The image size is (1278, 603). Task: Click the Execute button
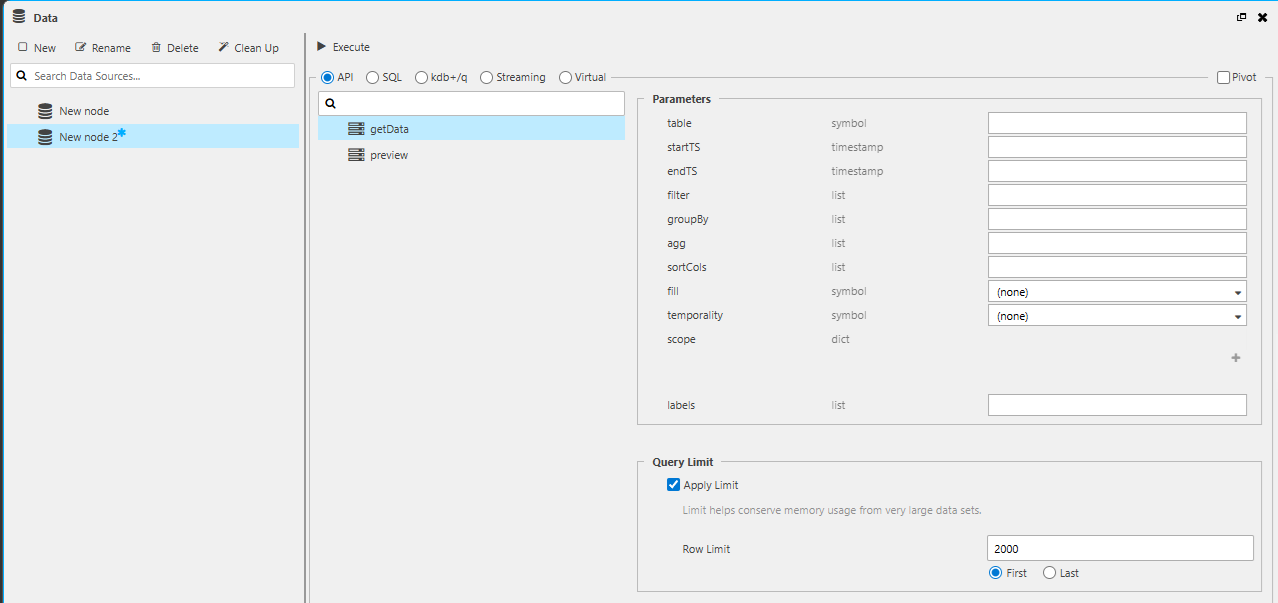343,47
